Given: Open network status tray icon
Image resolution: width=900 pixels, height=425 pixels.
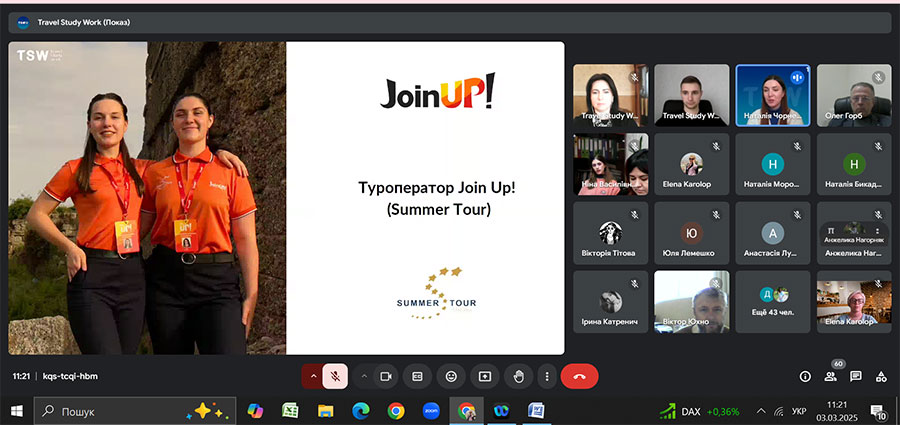Looking at the screenshot, I should coord(779,411).
